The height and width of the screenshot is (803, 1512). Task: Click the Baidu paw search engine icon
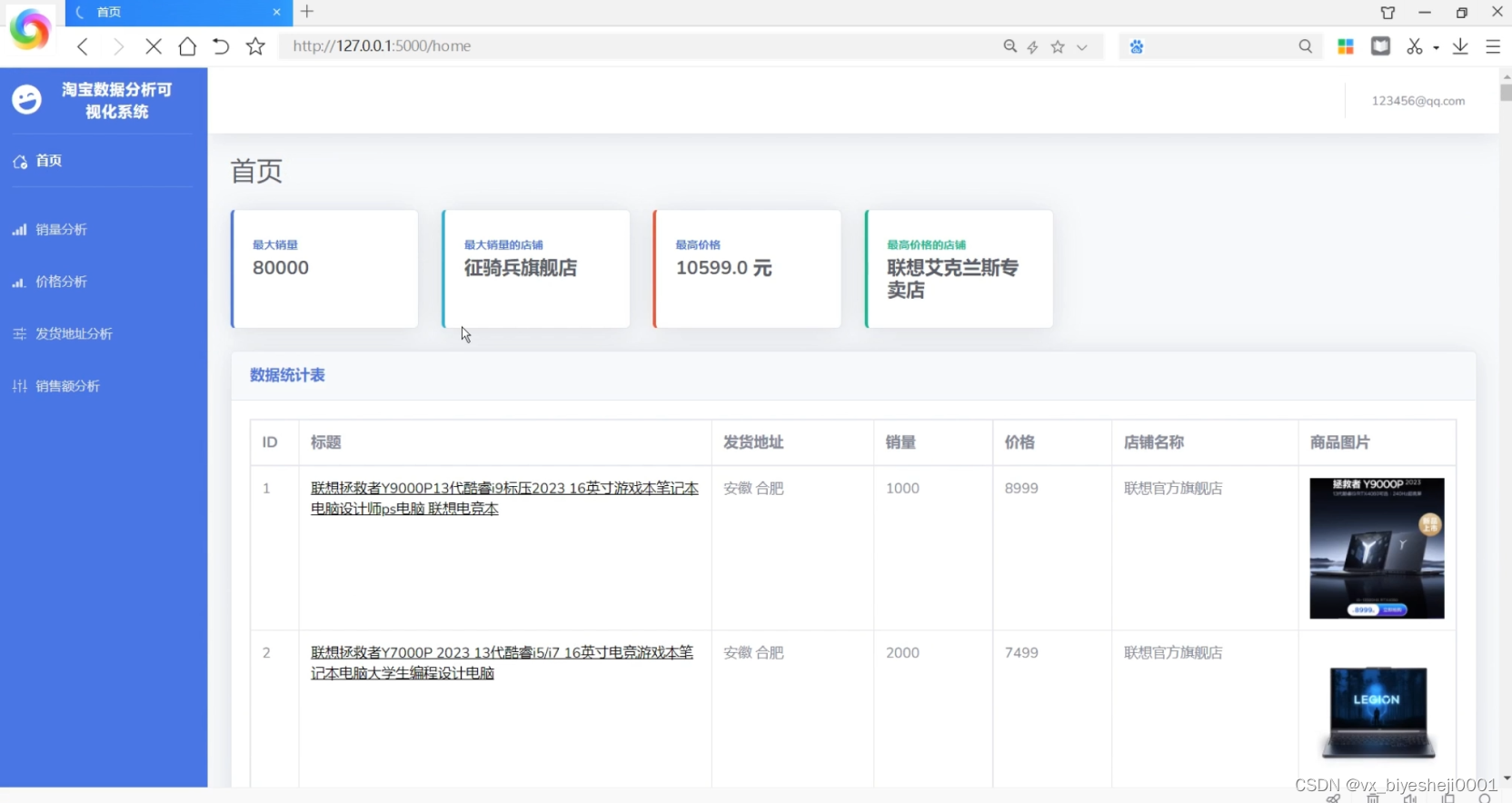pyautogui.click(x=1137, y=46)
